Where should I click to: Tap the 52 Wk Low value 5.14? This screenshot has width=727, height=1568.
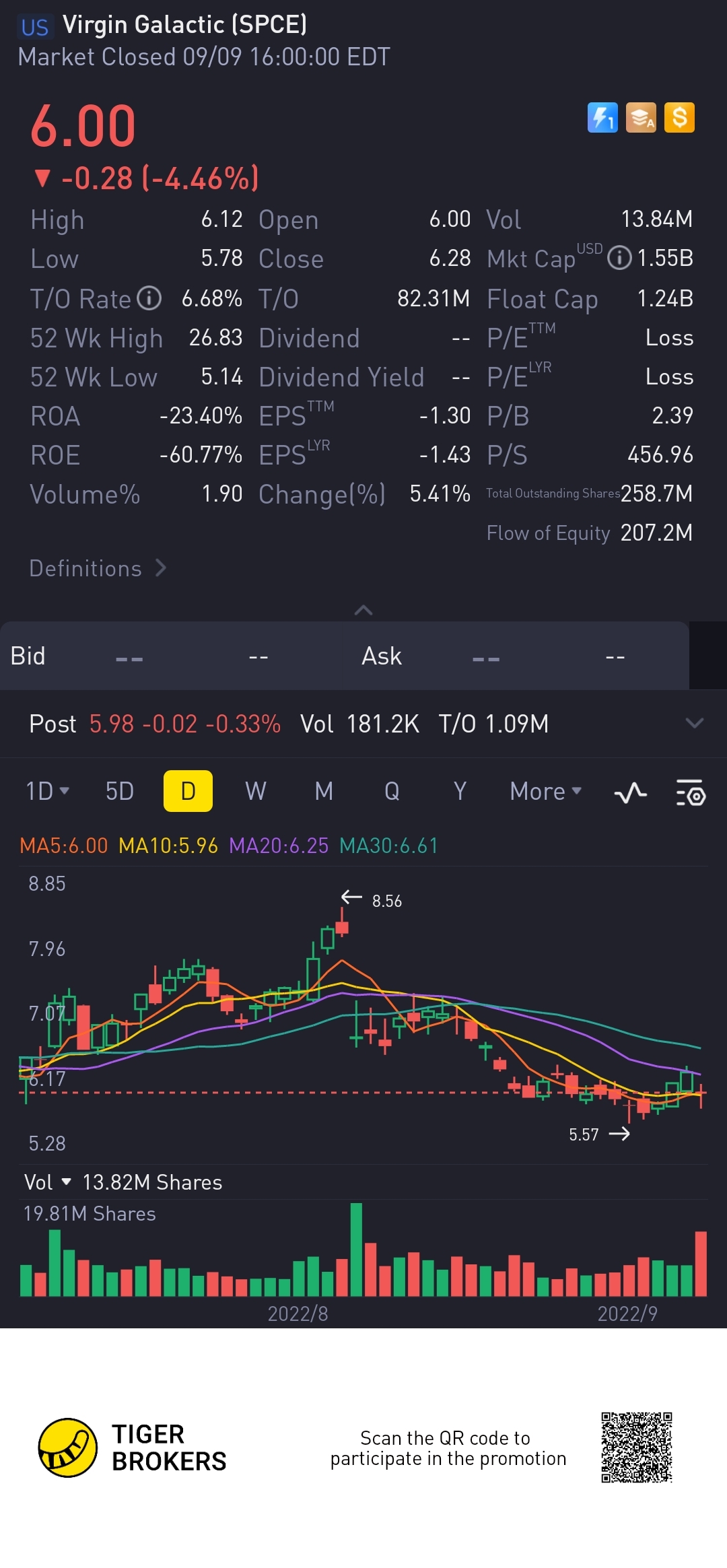[221, 377]
